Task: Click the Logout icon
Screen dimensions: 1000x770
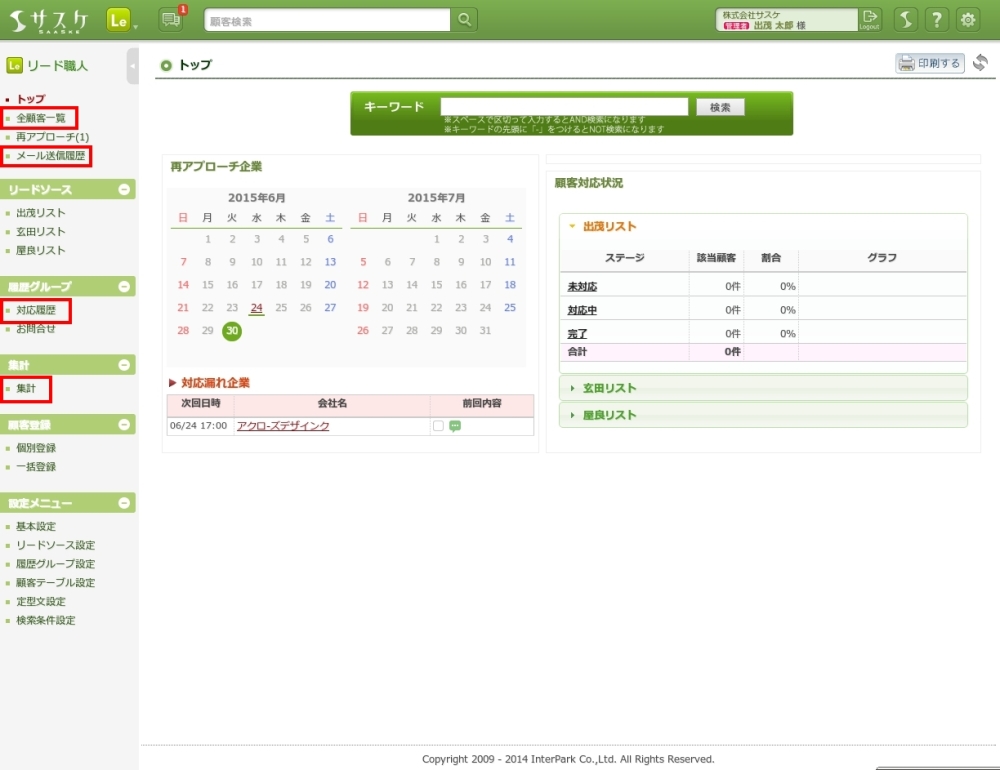Action: pos(870,19)
